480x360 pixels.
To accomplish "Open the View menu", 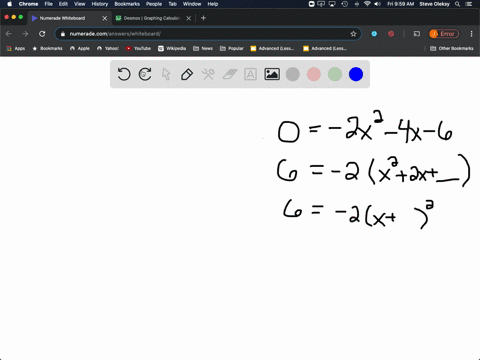I will coord(80,4).
